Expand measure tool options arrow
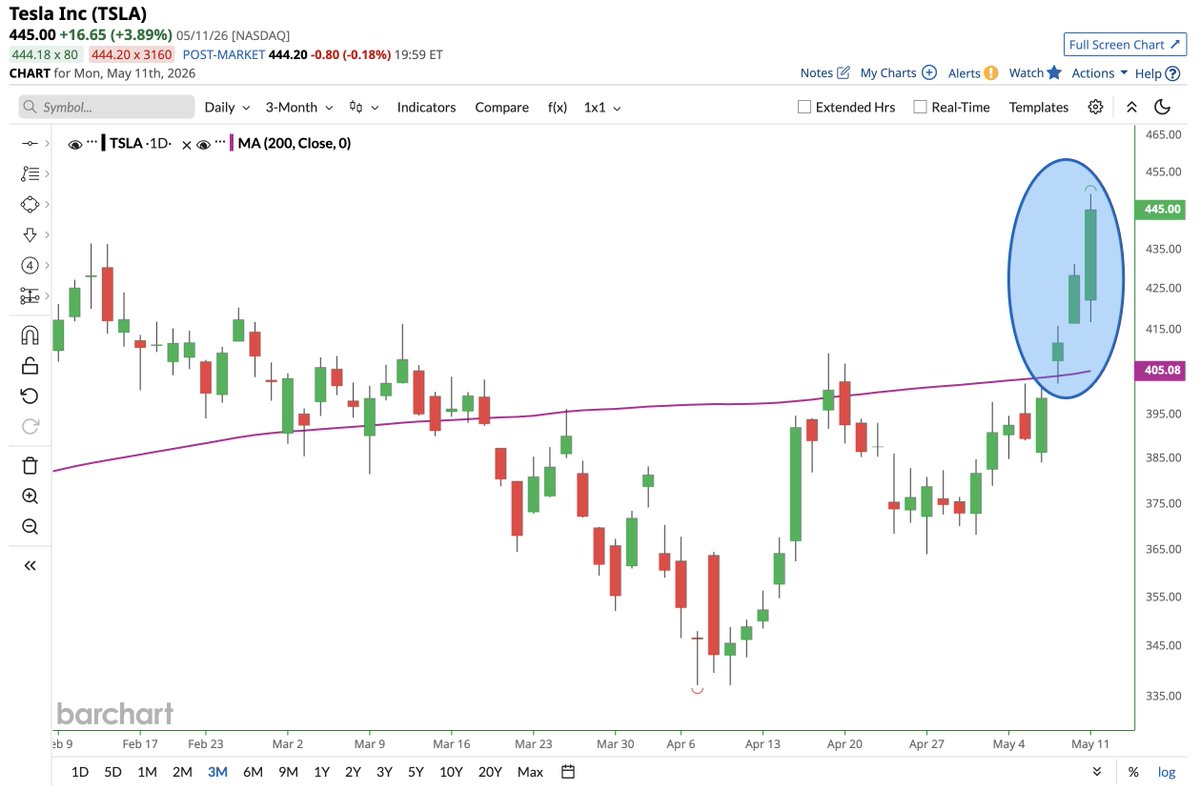This screenshot has height=791, width=1200. pos(47,296)
